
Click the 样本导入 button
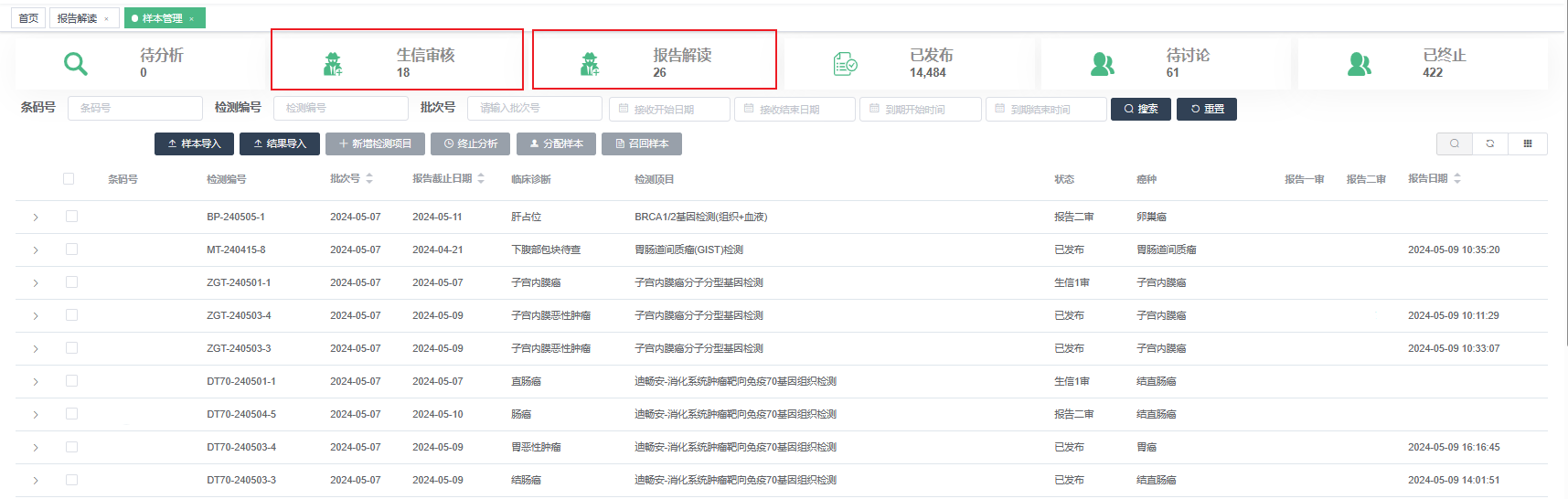[x=195, y=143]
